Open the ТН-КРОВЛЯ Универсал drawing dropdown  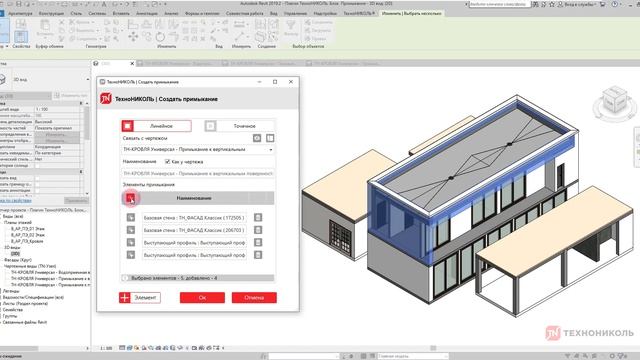point(198,149)
